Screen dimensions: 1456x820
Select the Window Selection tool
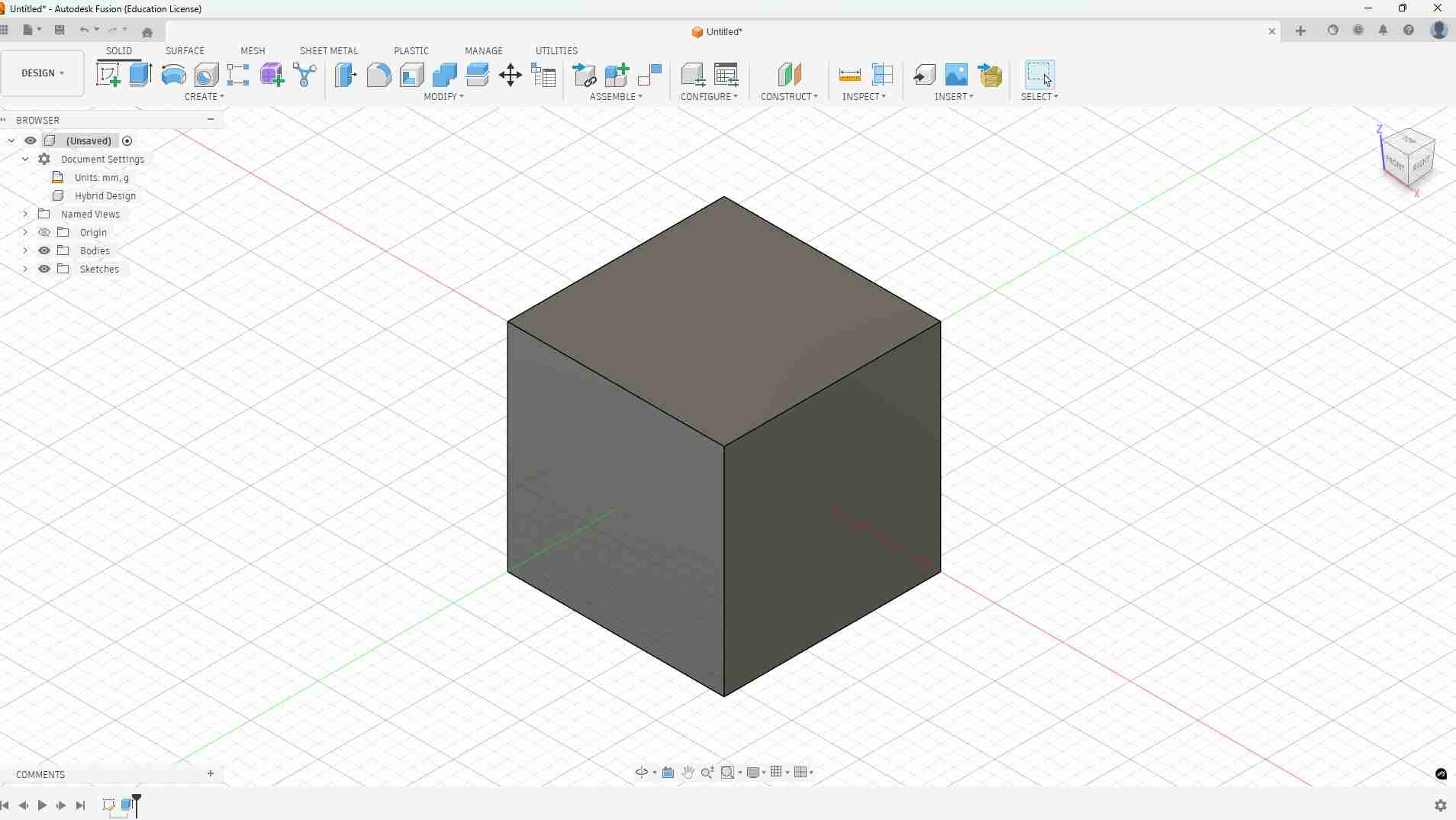pos(1039,75)
